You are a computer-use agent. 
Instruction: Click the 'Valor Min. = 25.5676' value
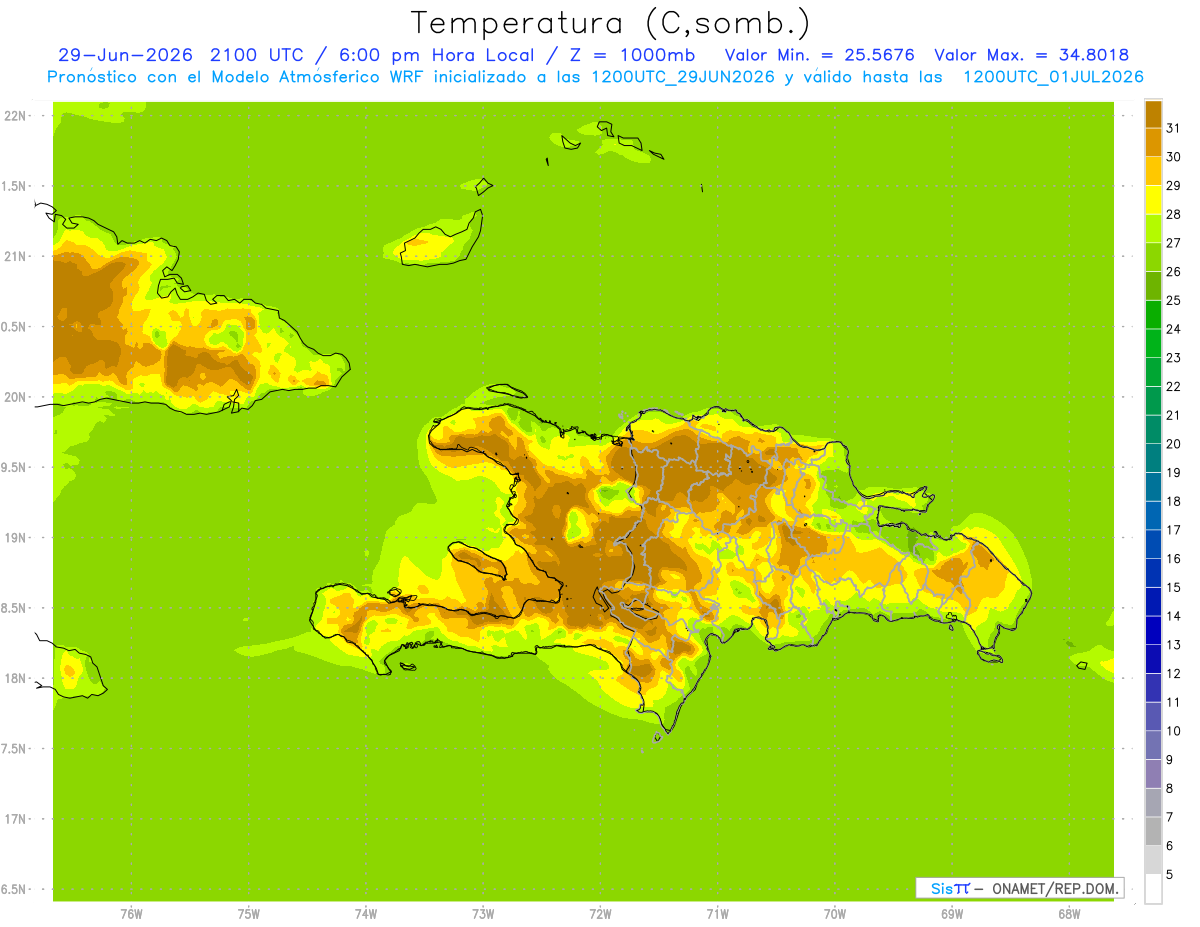pos(819,55)
